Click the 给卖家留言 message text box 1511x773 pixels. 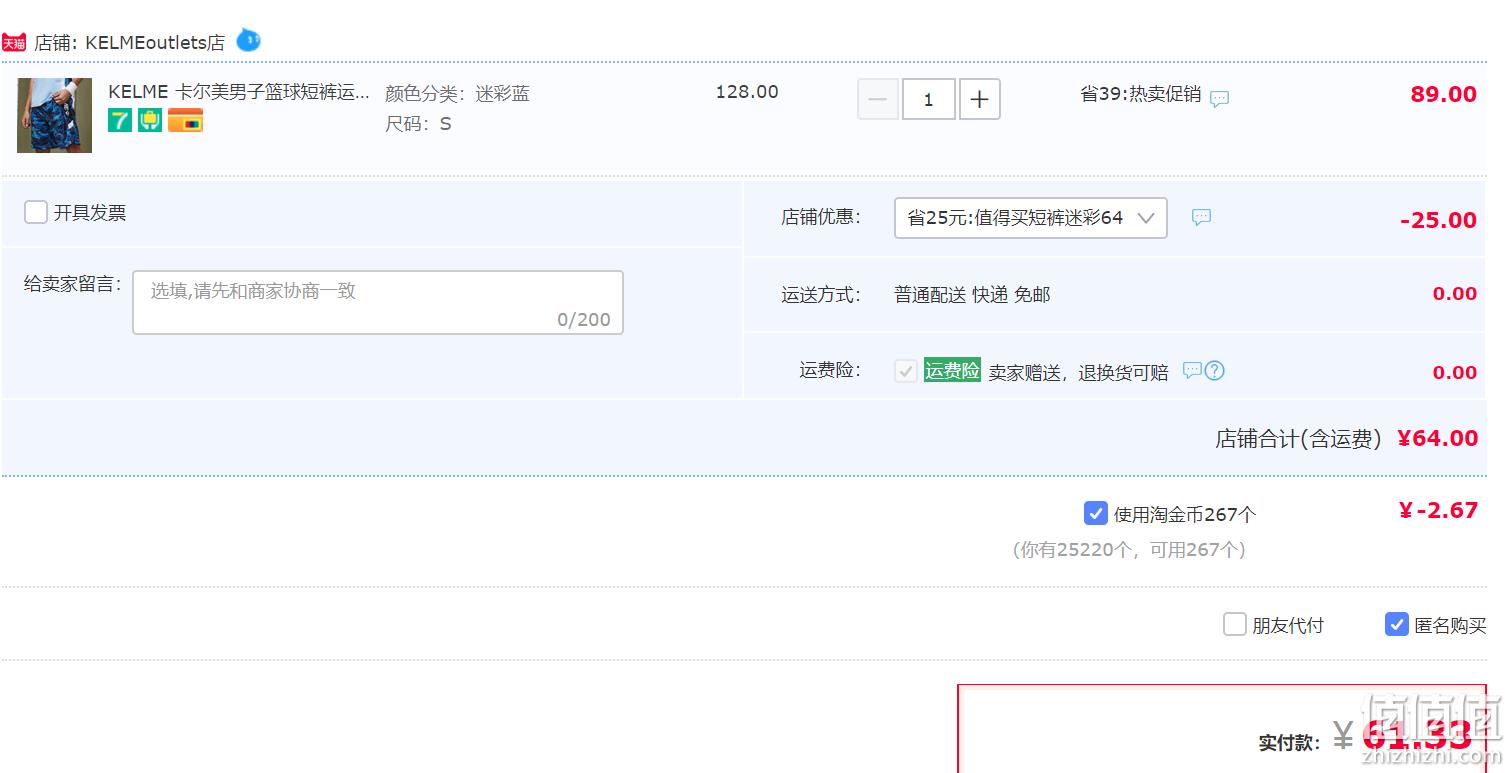click(x=378, y=302)
